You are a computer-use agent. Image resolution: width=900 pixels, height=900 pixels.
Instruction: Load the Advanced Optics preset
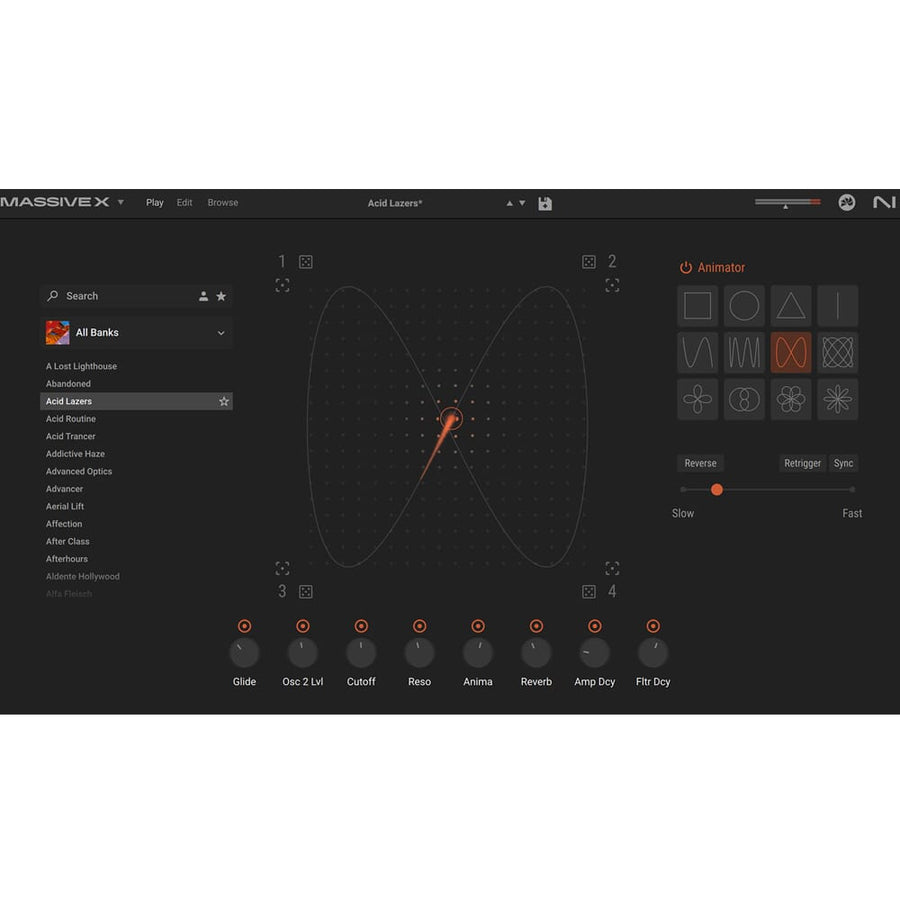click(x=79, y=471)
